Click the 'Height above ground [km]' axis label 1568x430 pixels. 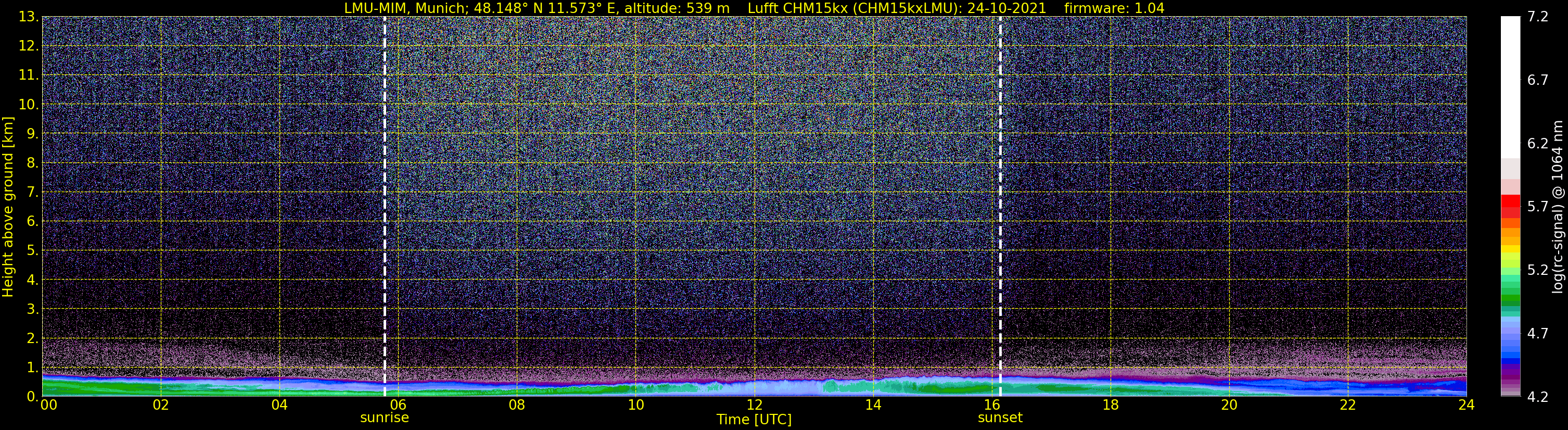point(8,207)
